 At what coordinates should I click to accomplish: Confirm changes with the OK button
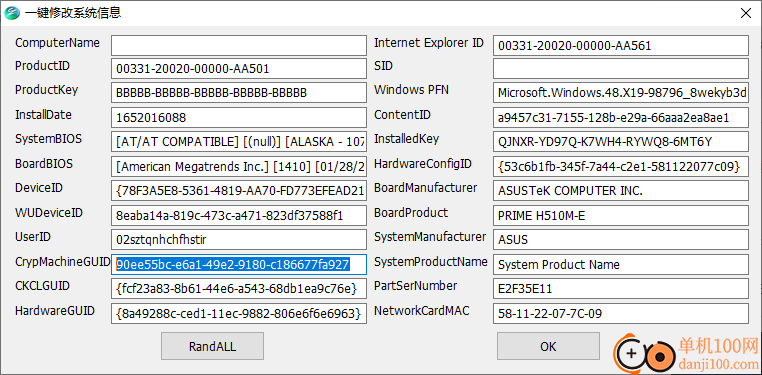point(548,346)
